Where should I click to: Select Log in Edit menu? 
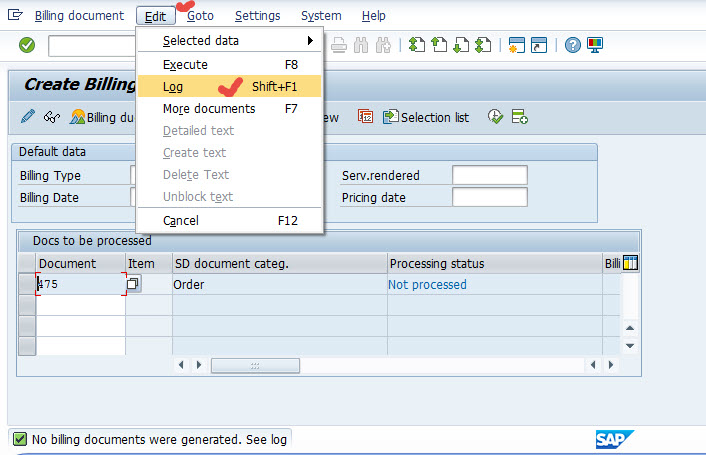coord(230,86)
